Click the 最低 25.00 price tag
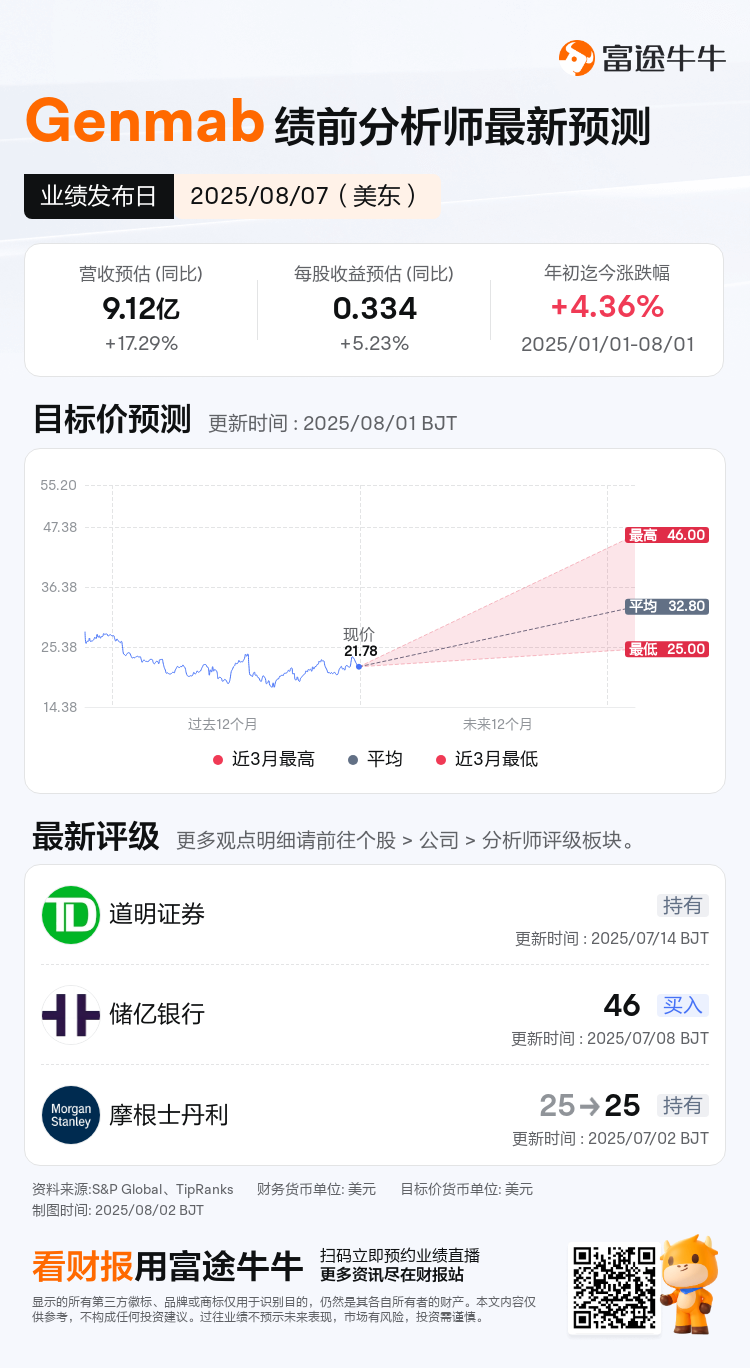This screenshot has height=1368, width=750. coord(667,649)
